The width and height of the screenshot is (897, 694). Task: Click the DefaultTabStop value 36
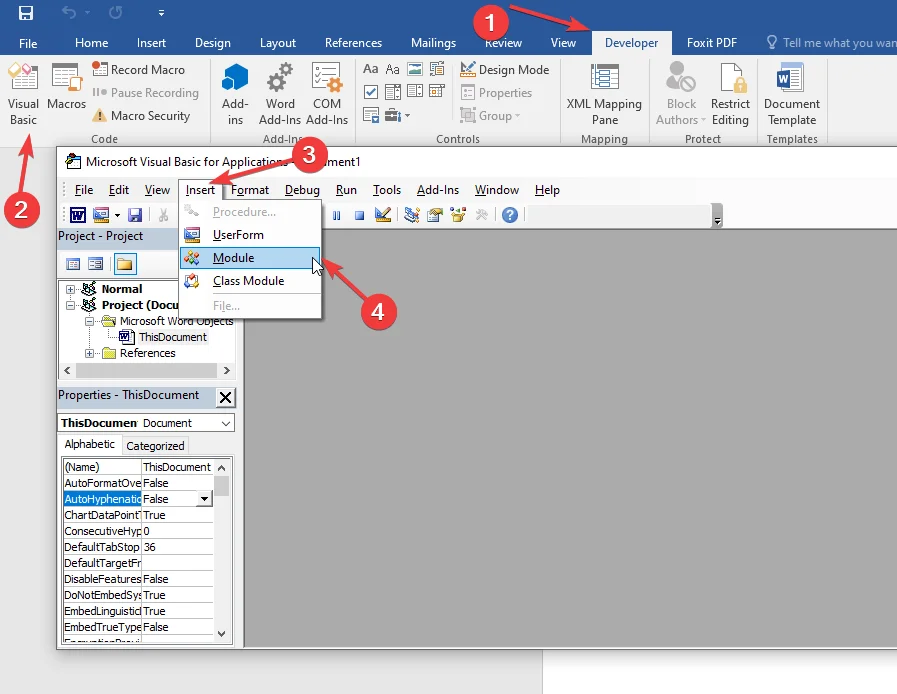[x=177, y=547]
